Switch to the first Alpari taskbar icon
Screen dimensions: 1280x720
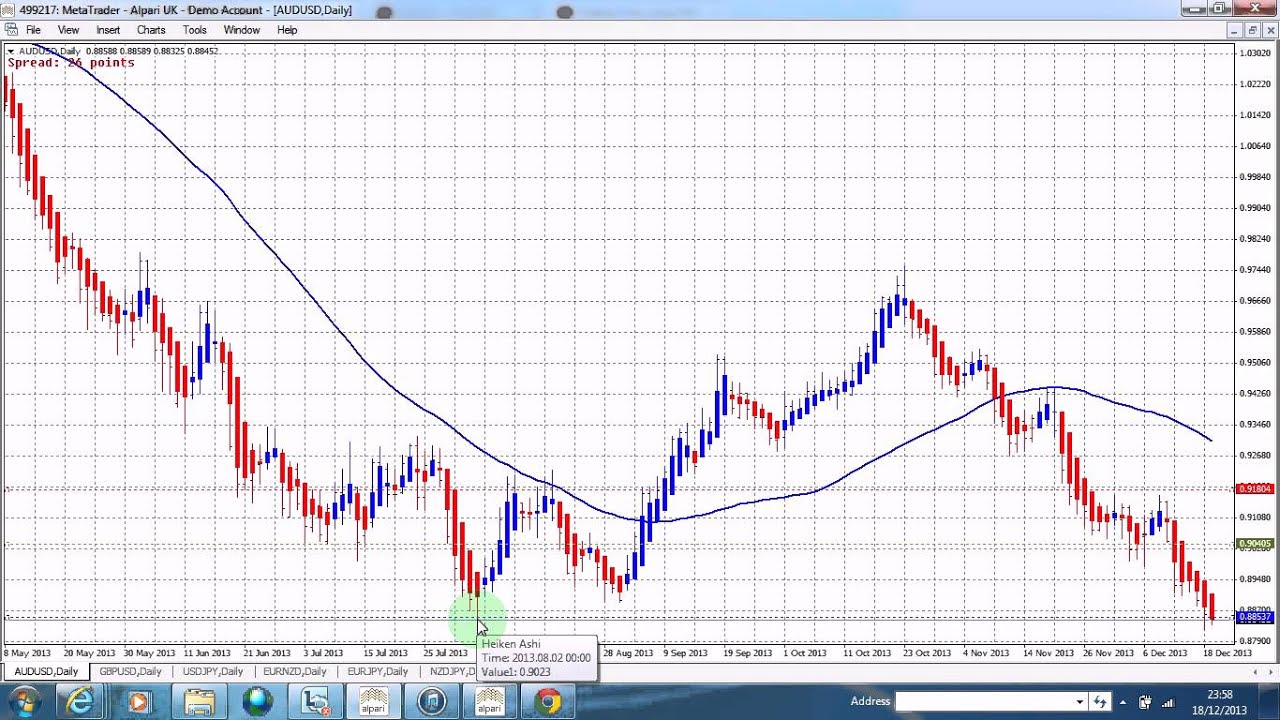tap(373, 702)
